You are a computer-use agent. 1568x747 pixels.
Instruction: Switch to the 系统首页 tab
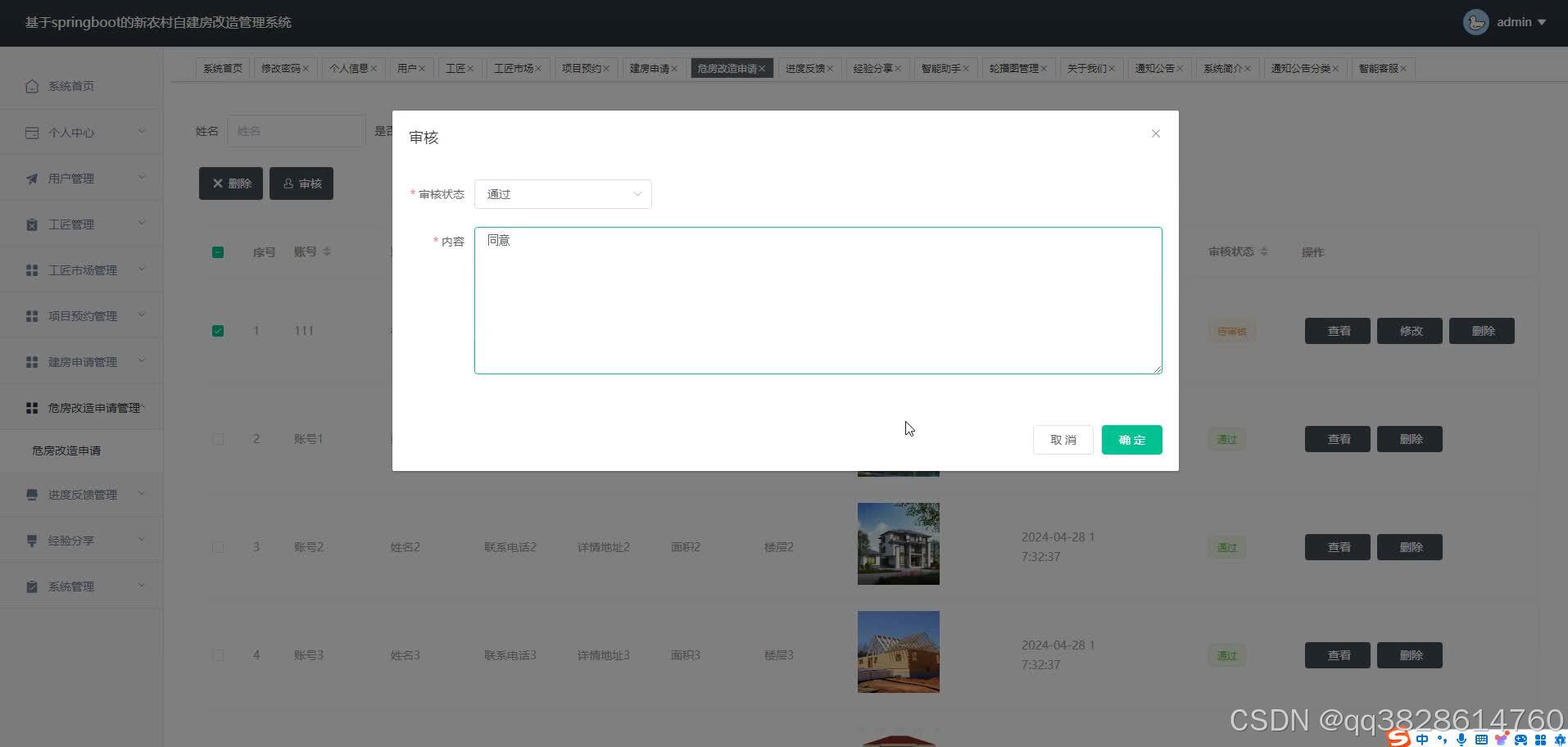[x=223, y=69]
